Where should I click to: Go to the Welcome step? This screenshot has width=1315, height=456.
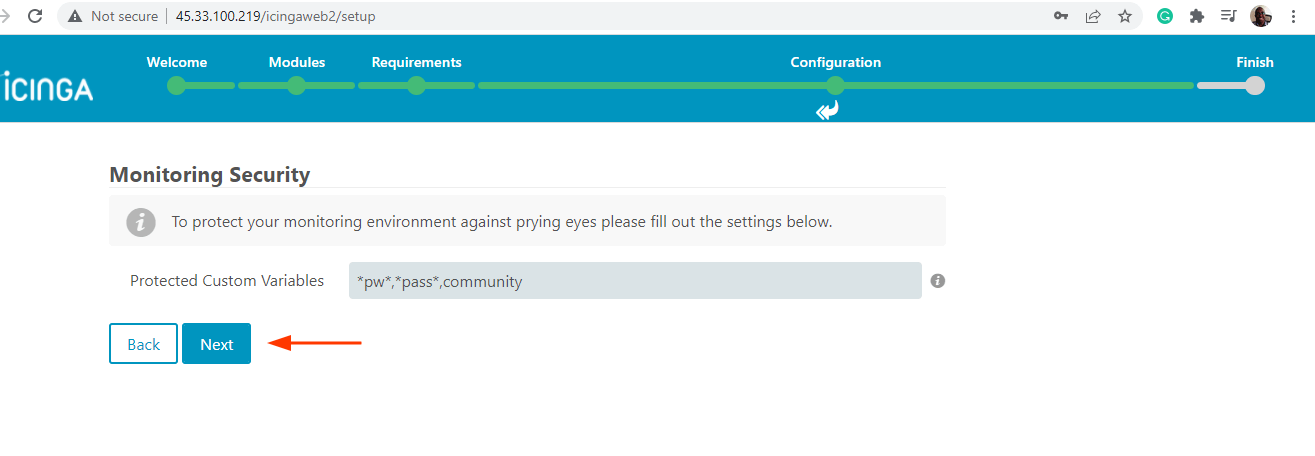click(x=177, y=86)
